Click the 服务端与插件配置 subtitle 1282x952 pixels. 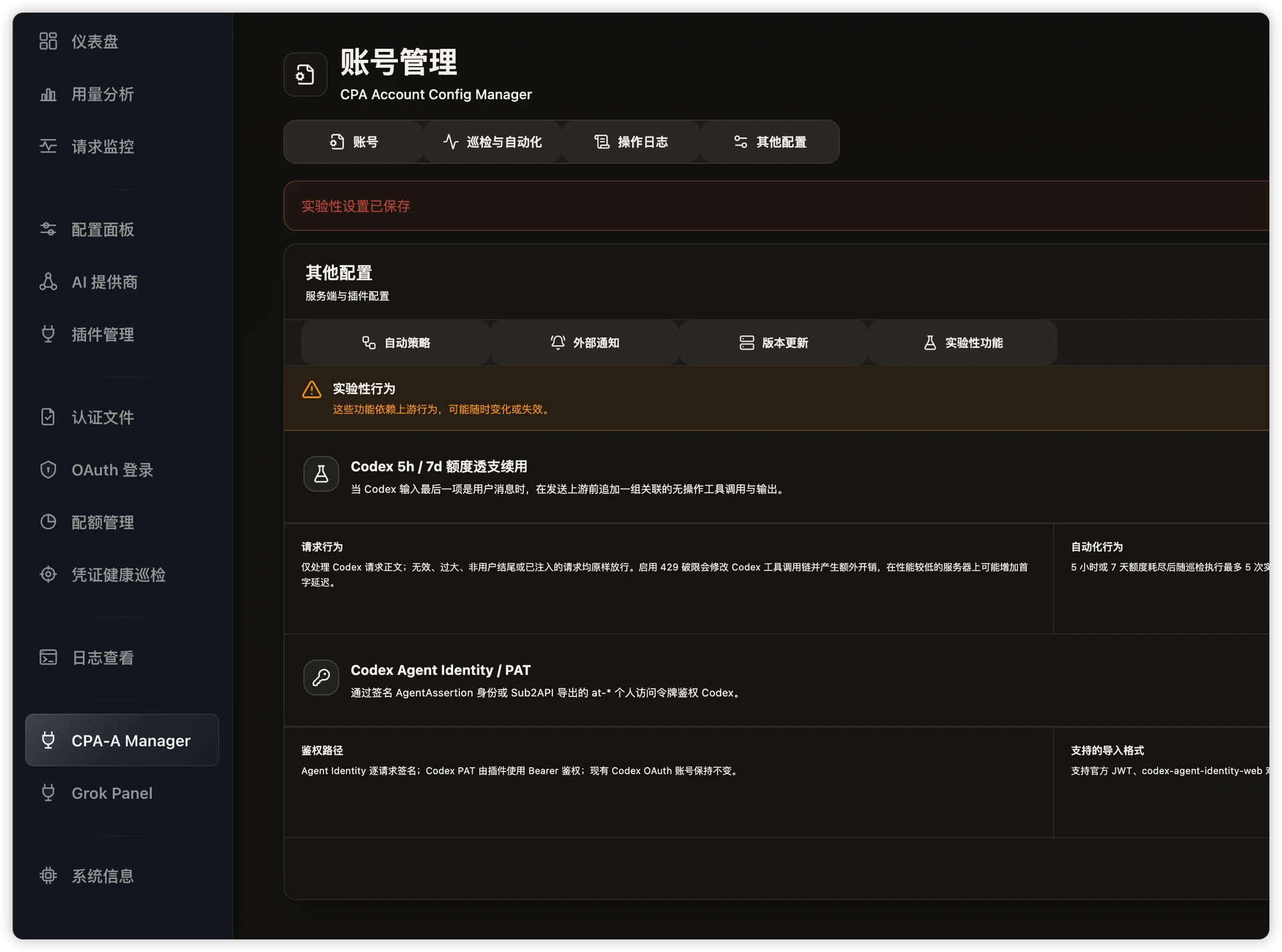pos(347,296)
